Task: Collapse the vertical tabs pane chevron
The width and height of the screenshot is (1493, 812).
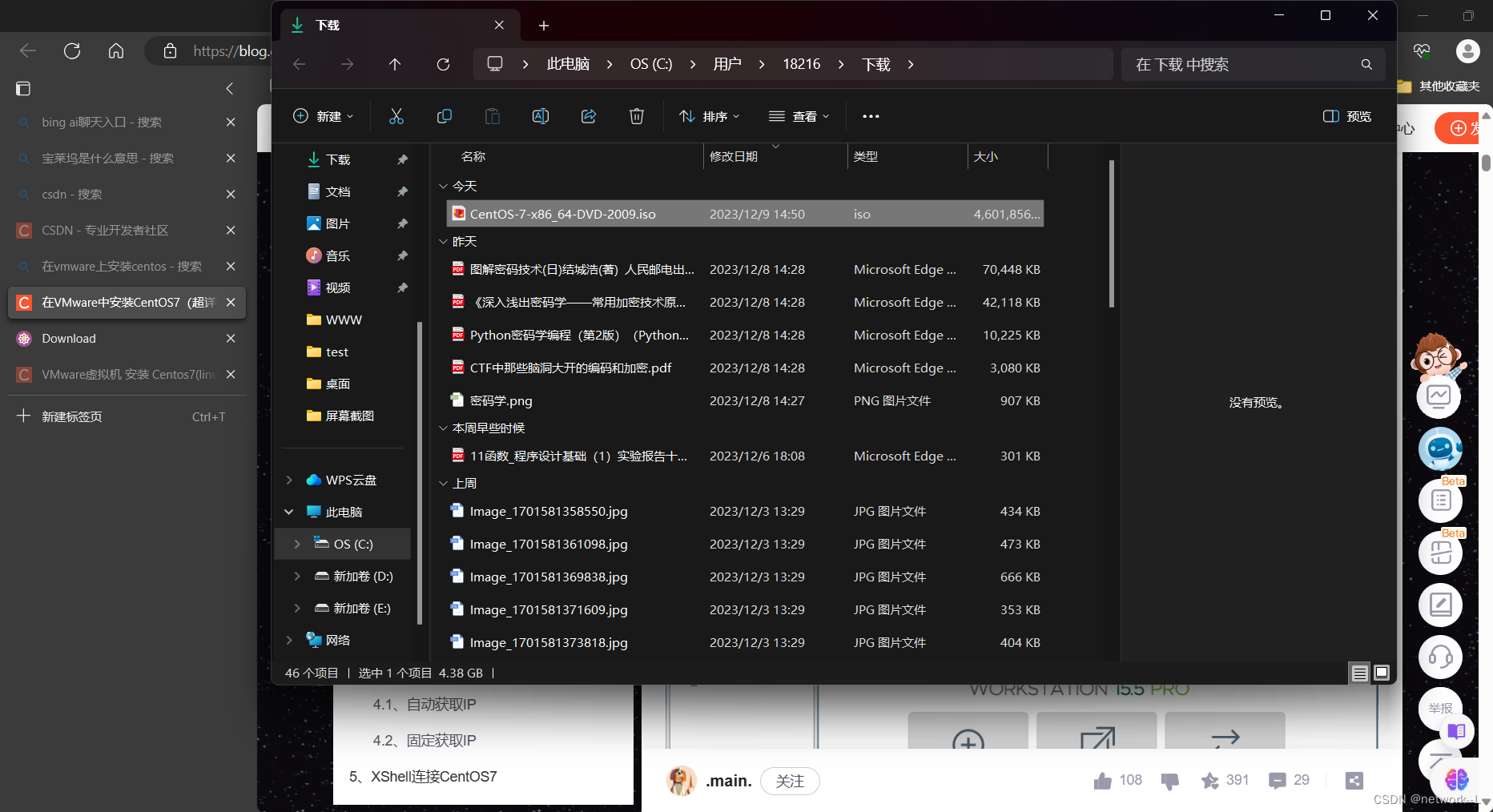Action: (x=230, y=88)
